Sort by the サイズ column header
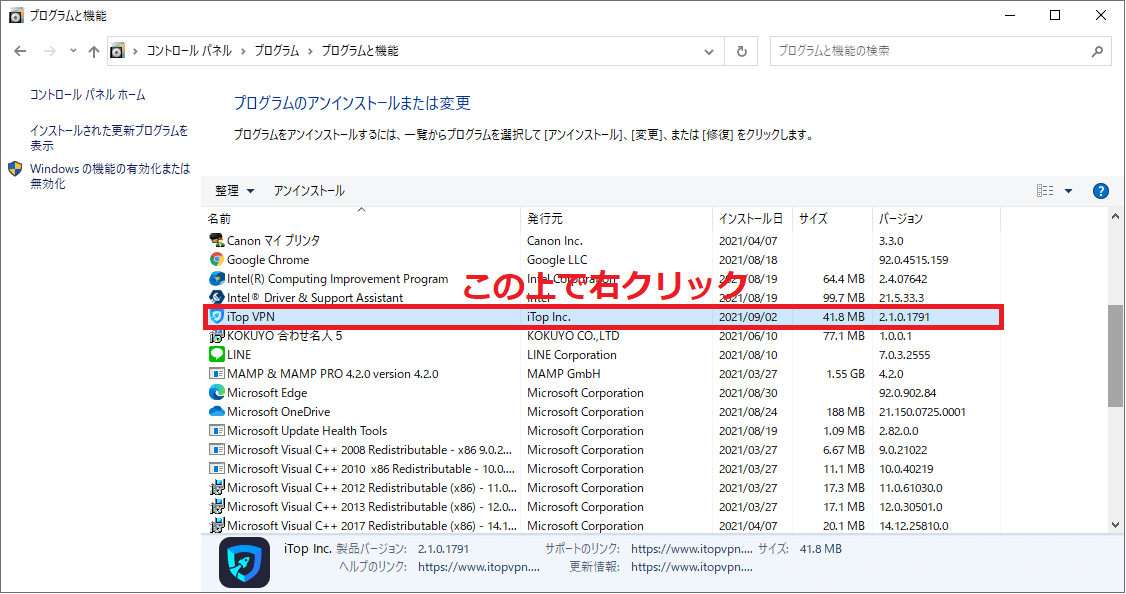Image resolution: width=1126 pixels, height=594 pixels. click(x=832, y=218)
